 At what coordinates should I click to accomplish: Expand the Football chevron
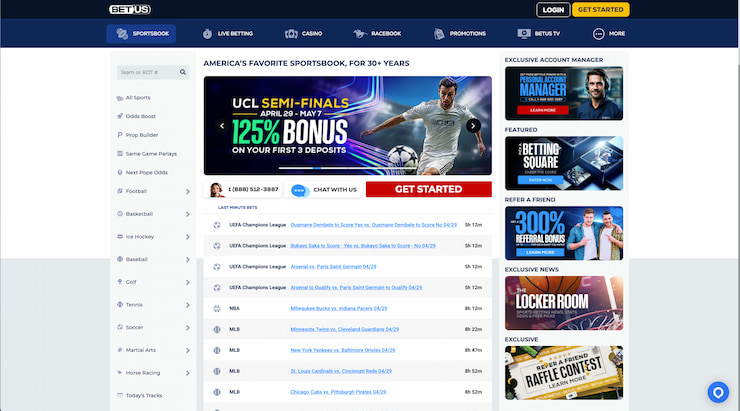pos(187,192)
